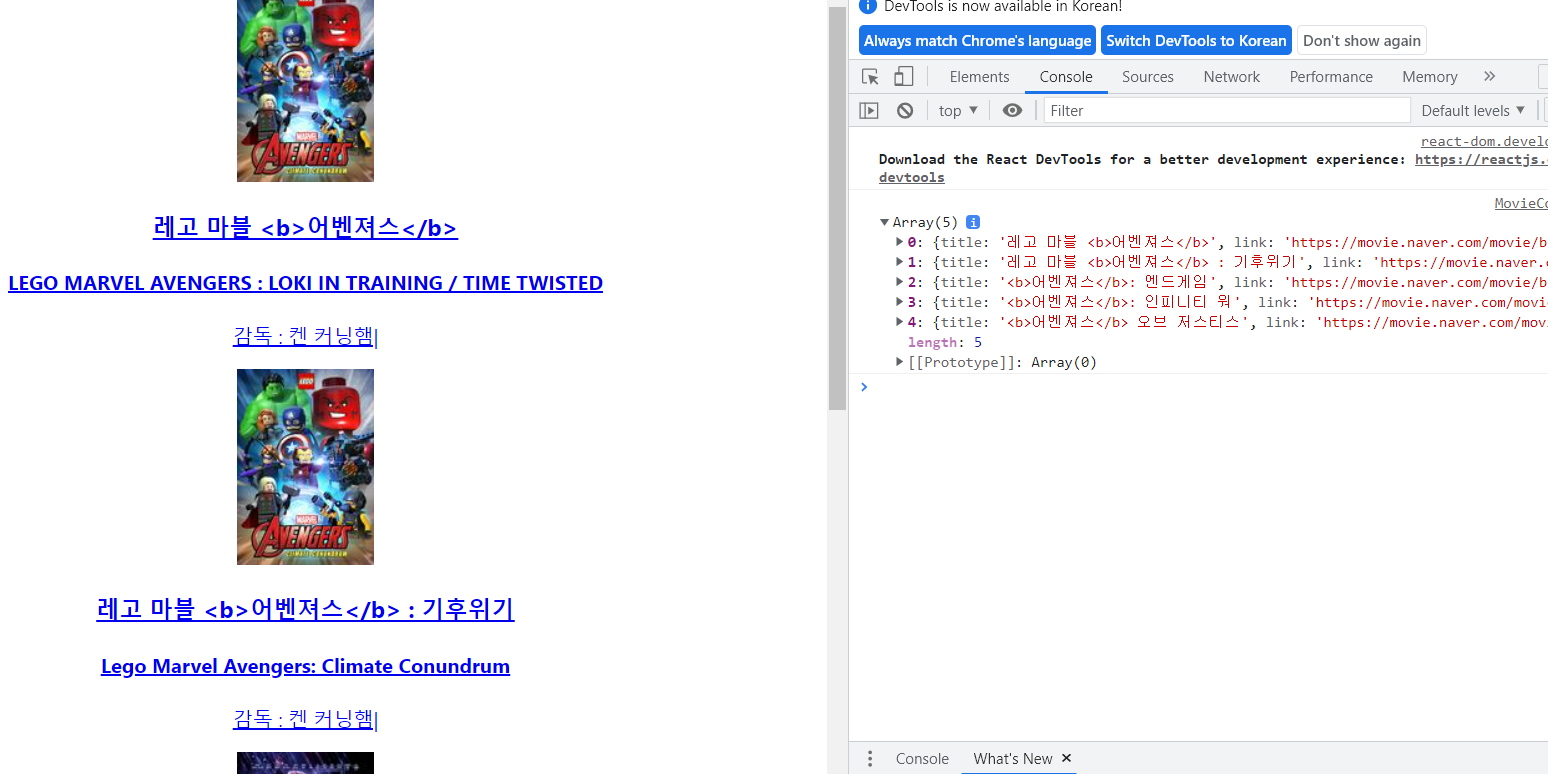Click the top Lego Avengers poster thumbnail
This screenshot has height=774, width=1548.
point(305,90)
